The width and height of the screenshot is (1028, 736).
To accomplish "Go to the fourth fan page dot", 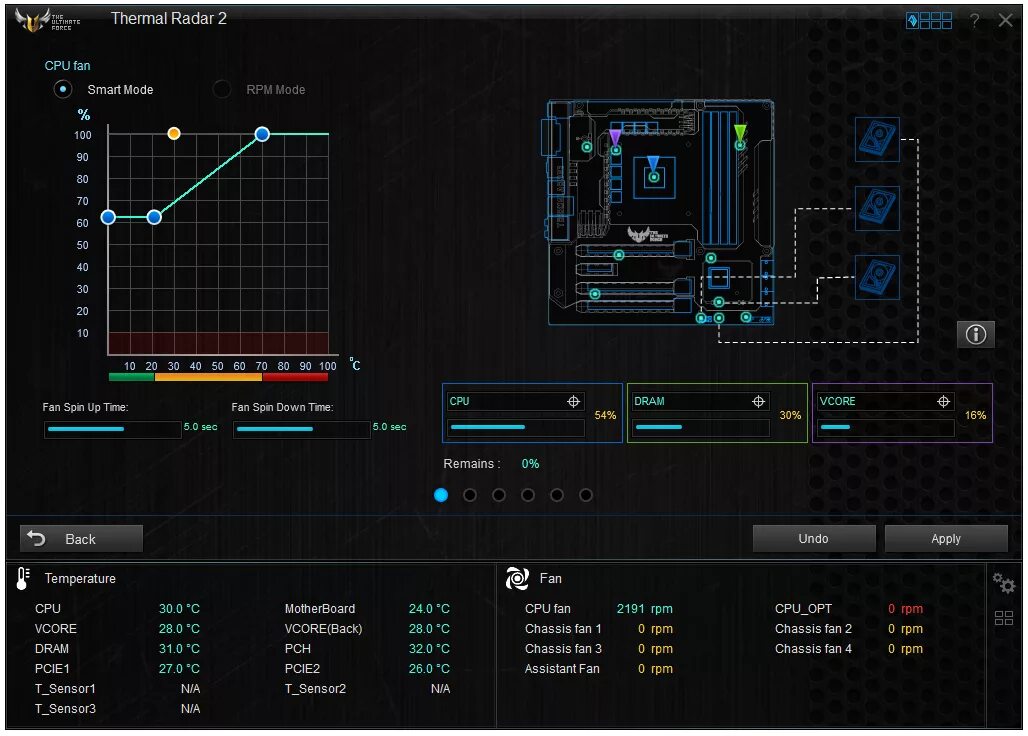I will (x=528, y=495).
